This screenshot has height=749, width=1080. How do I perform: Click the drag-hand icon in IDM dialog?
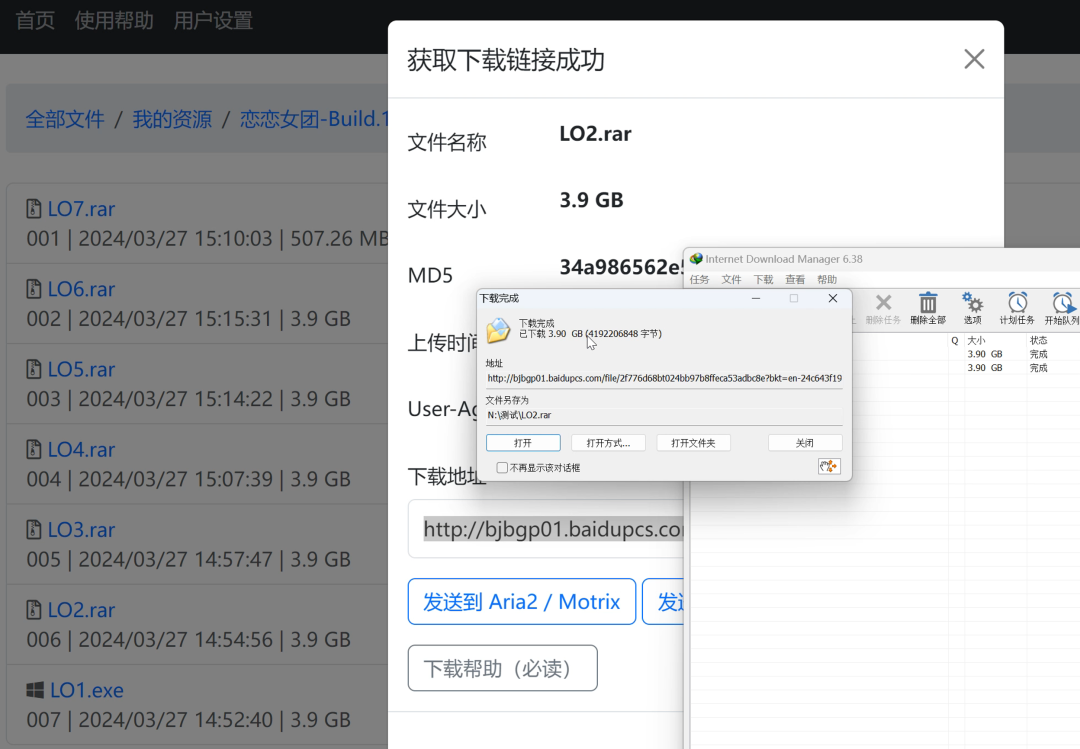coord(829,466)
